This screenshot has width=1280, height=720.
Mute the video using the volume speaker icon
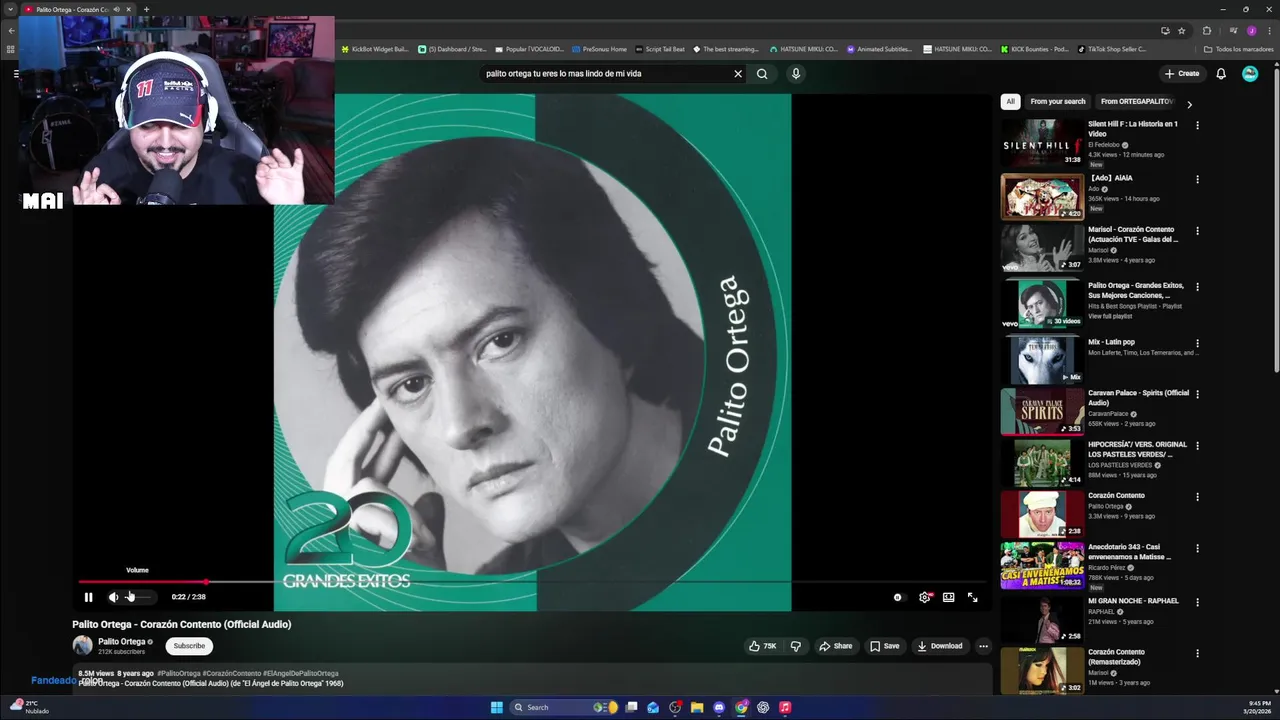tap(113, 597)
